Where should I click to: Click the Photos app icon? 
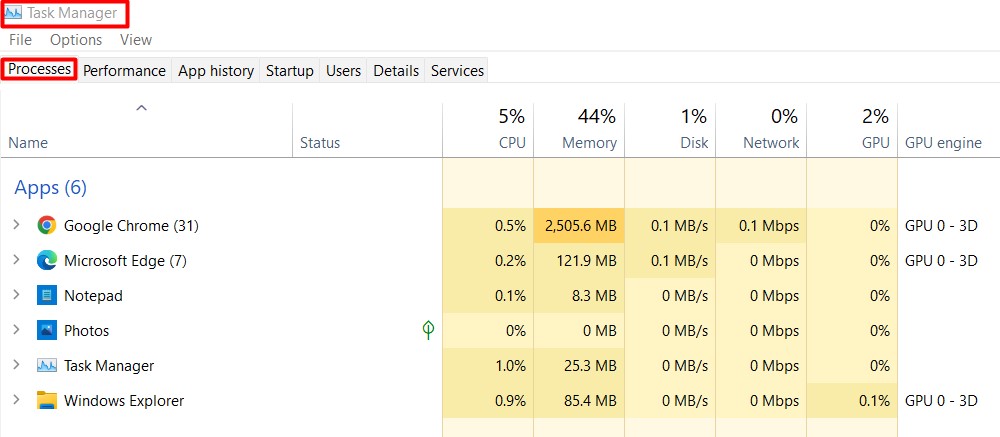47,331
